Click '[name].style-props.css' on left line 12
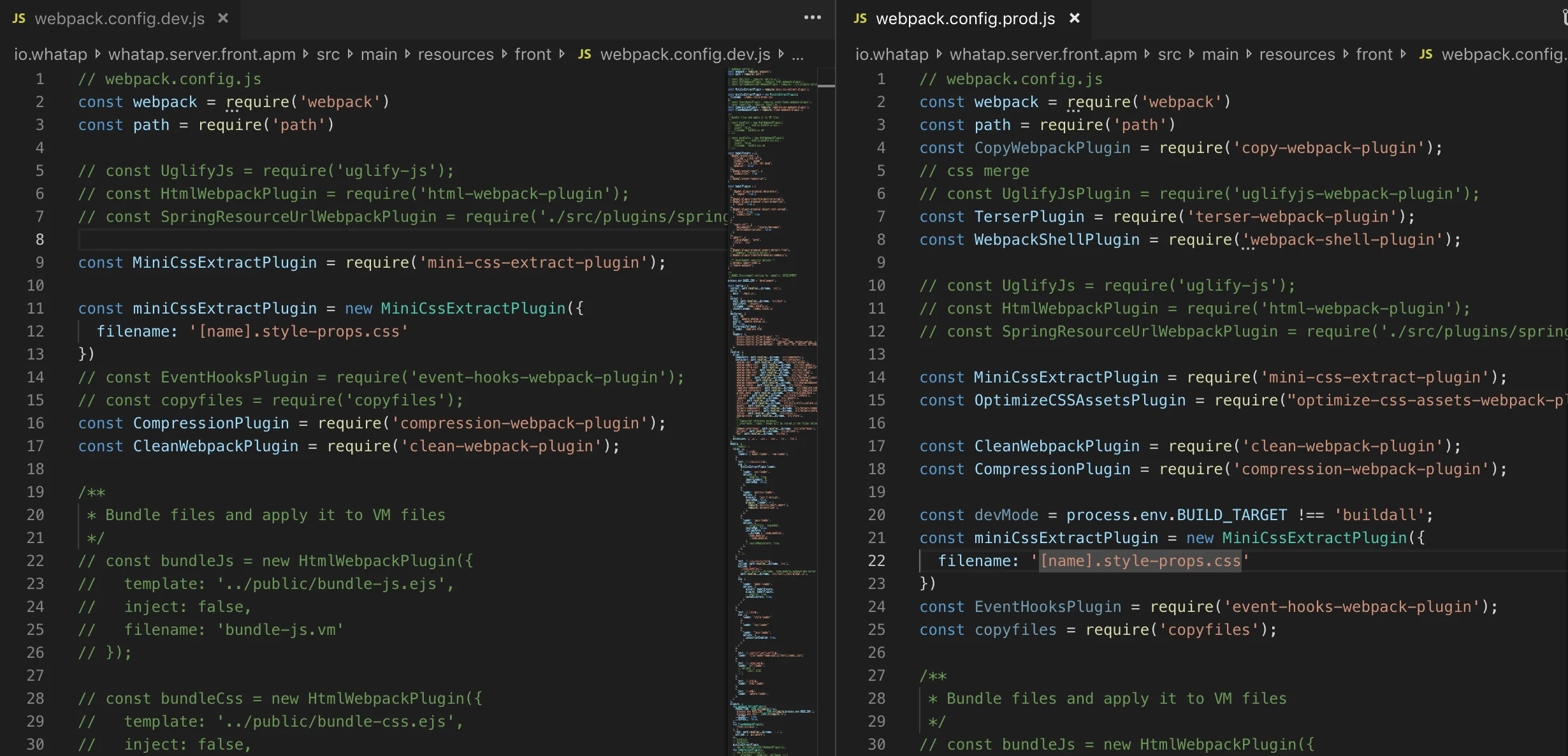1568x756 pixels. click(299, 331)
